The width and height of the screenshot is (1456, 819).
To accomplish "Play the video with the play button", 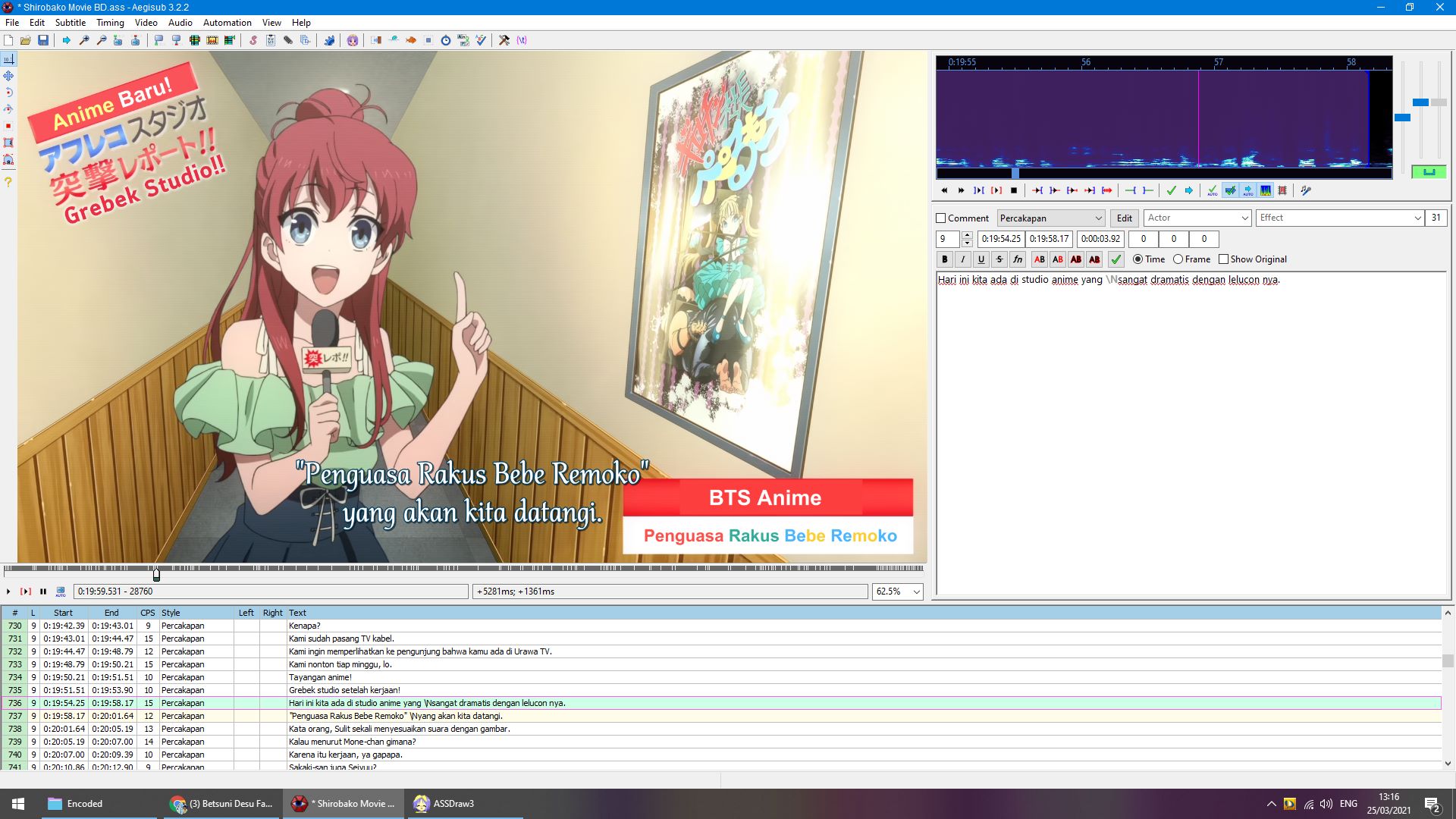I will pyautogui.click(x=8, y=591).
